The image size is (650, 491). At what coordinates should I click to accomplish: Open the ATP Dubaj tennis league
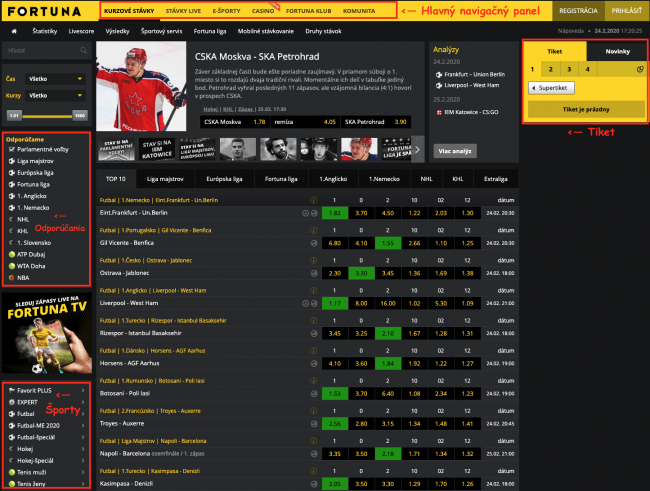click(32, 253)
